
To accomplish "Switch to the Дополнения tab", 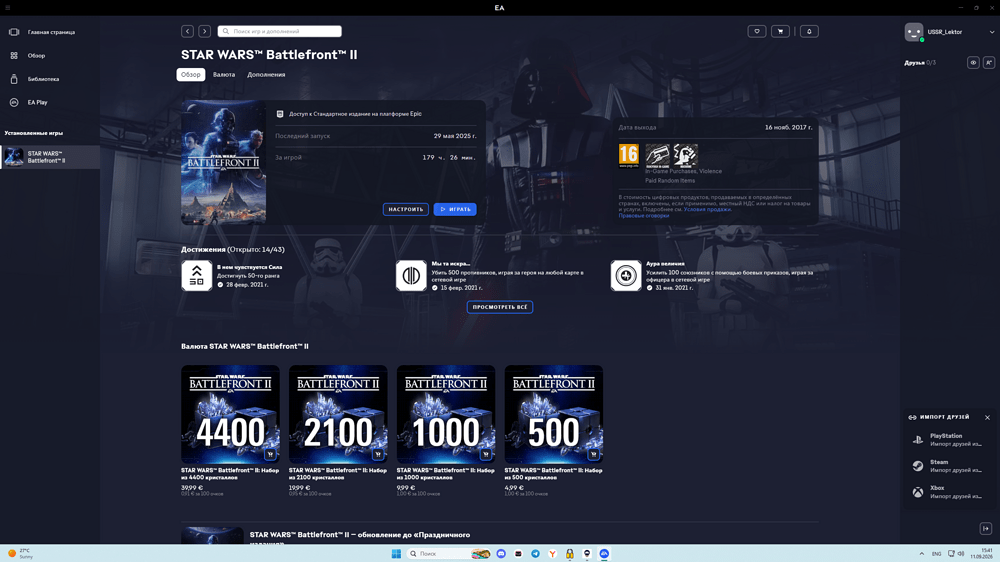I will 266,75.
